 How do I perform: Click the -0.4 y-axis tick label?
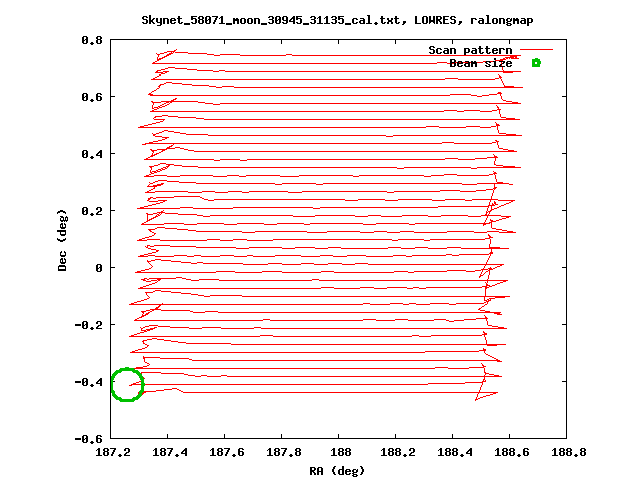(88, 382)
